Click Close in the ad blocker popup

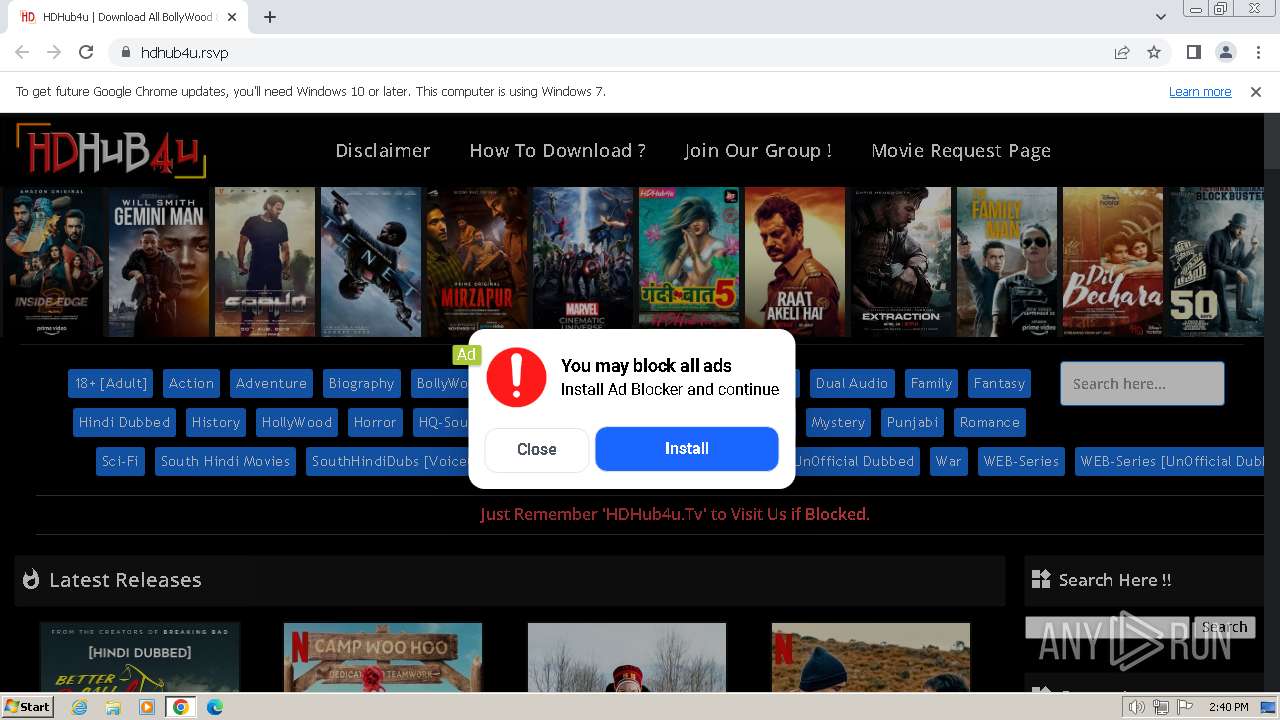(537, 450)
